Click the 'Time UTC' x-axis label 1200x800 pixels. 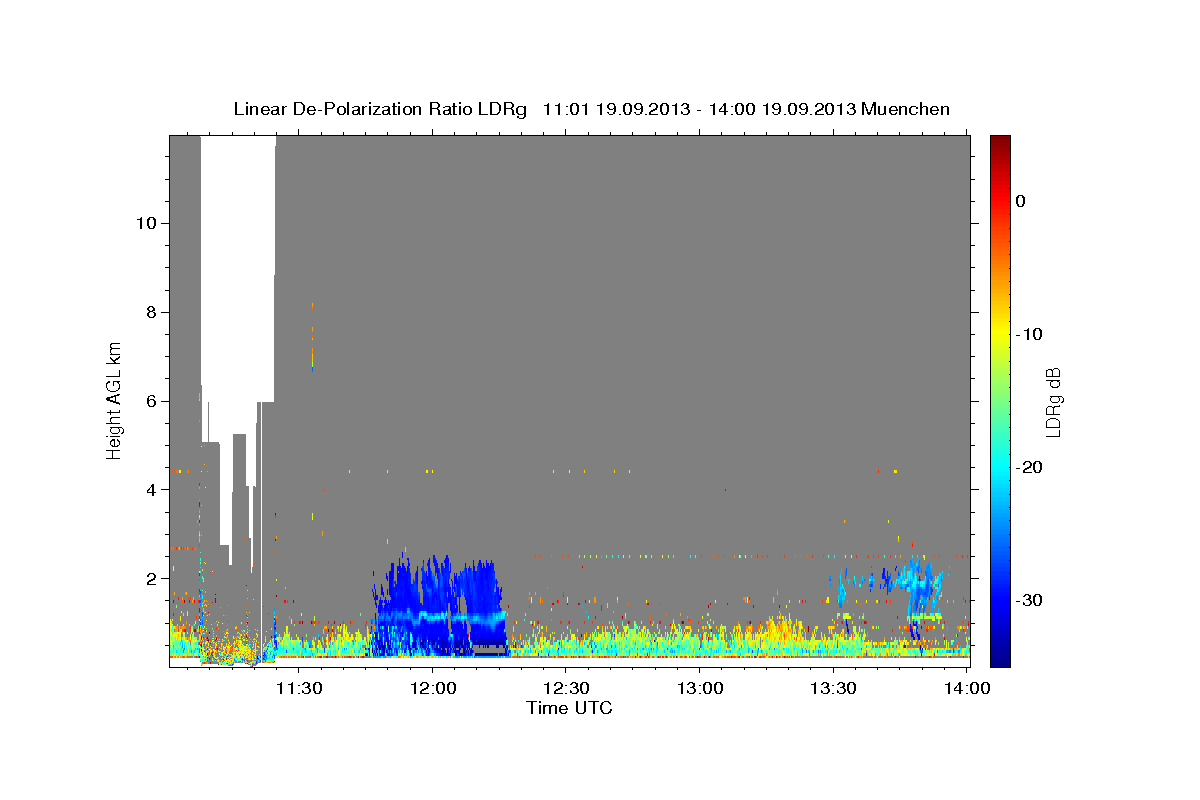(x=569, y=708)
